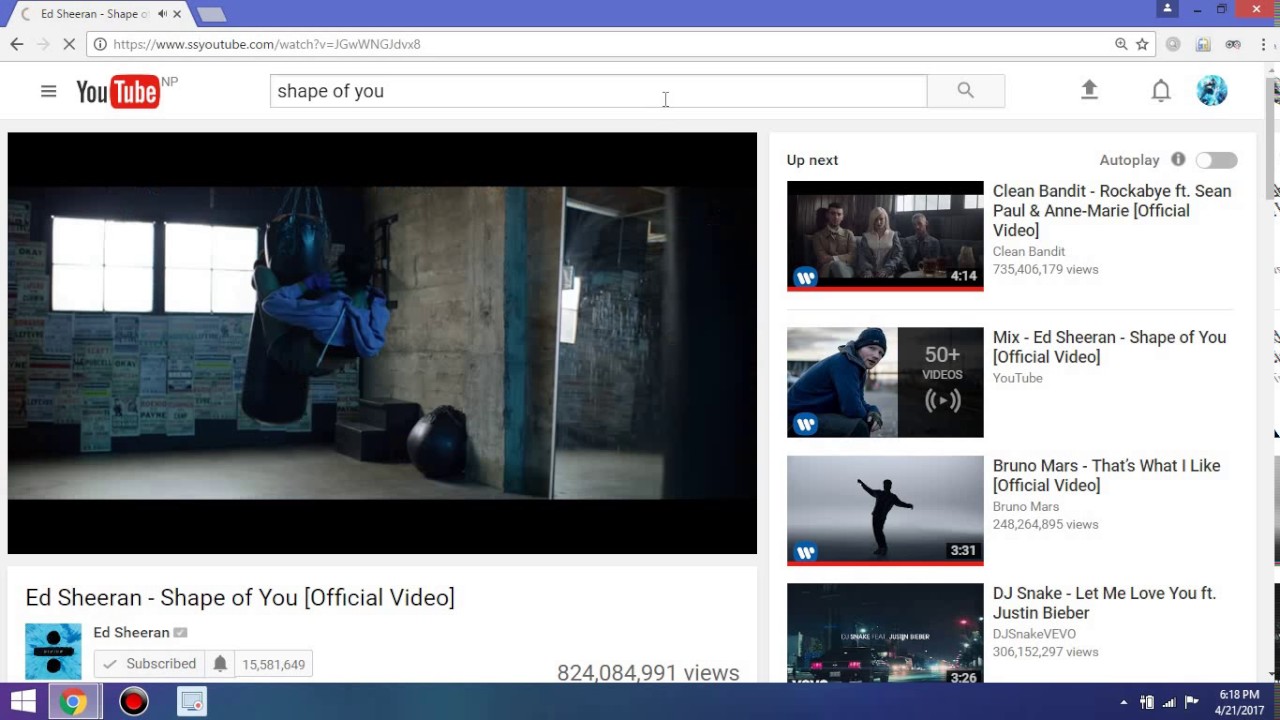This screenshot has width=1280, height=720.
Task: Select the 'Ed Sheeran - Shape' browser tab
Action: coord(98,14)
